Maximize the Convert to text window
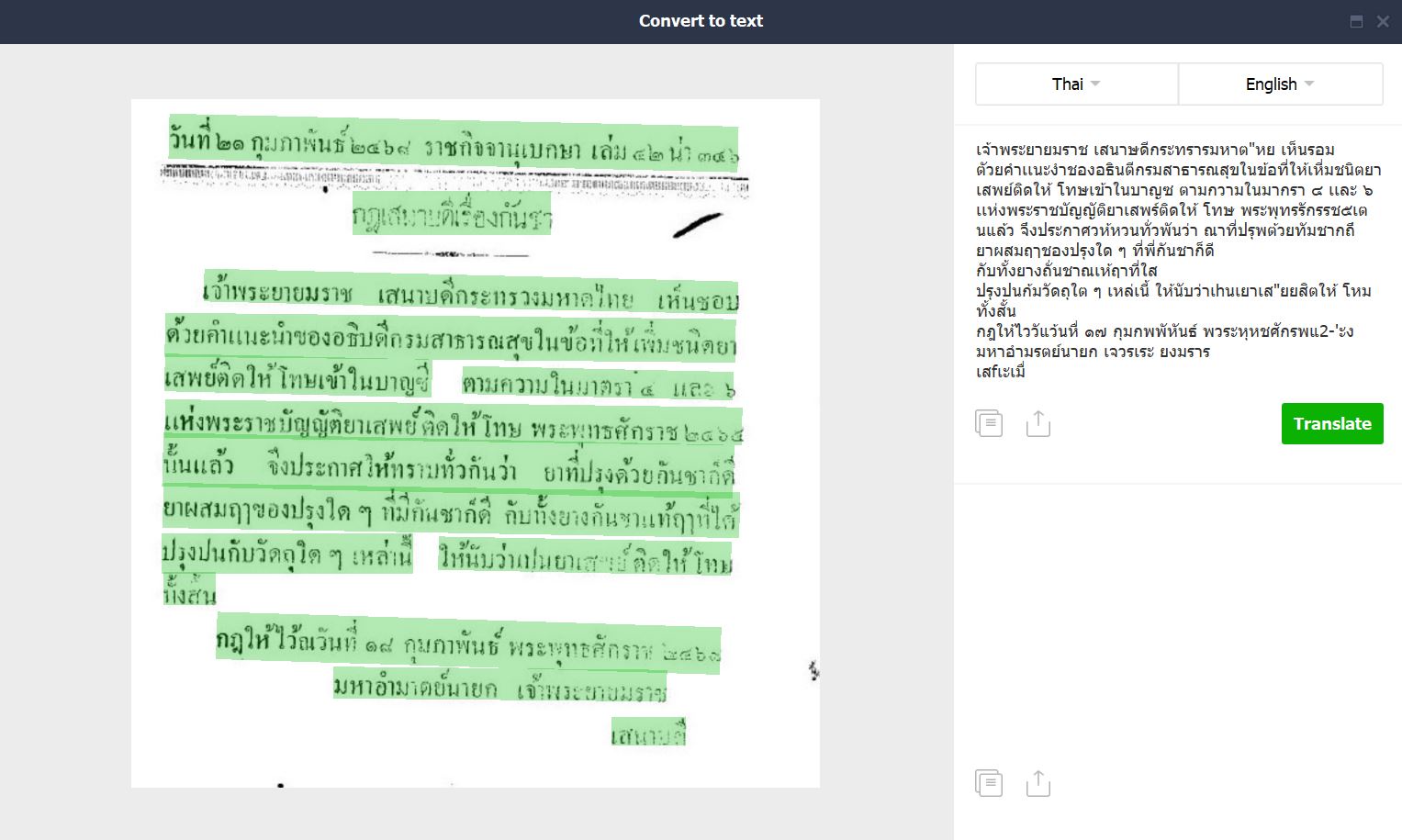Viewport: 1402px width, 840px height. point(1356,22)
